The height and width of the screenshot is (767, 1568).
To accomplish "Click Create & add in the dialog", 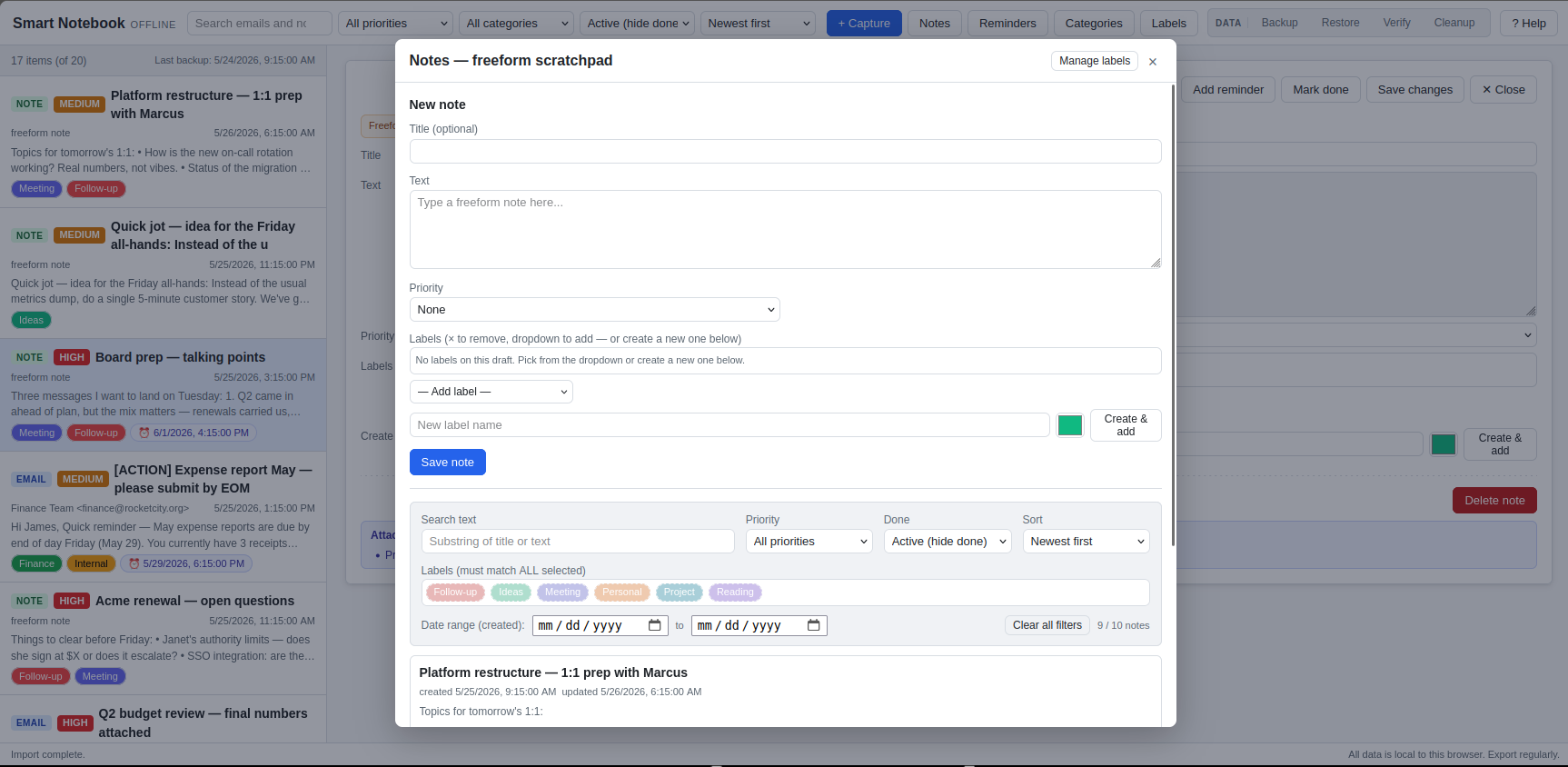I will point(1126,425).
